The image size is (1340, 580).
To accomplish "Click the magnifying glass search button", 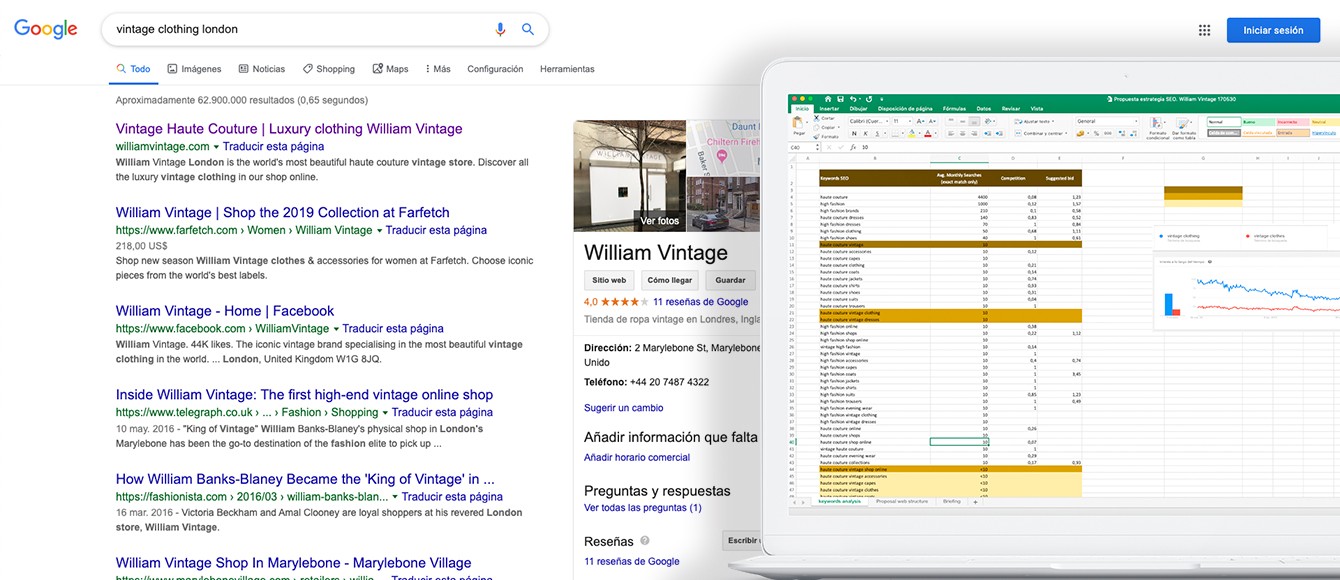I will (528, 30).
